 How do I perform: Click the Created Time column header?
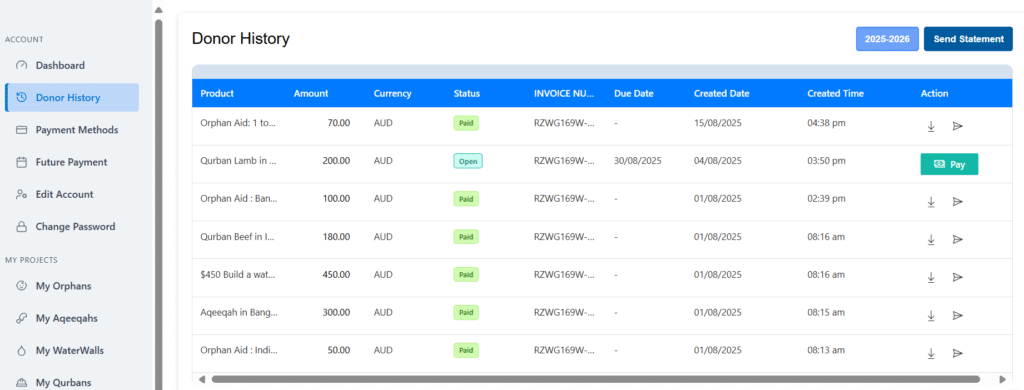point(835,93)
